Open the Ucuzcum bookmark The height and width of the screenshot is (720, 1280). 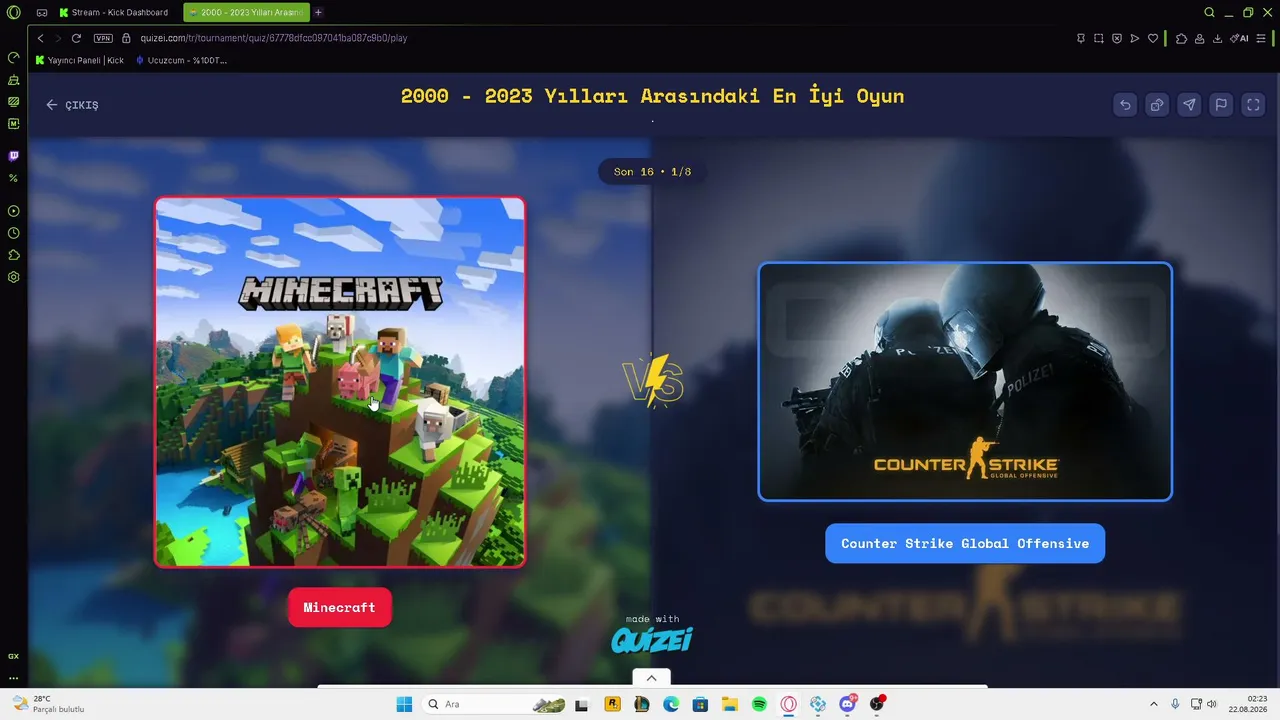point(181,60)
